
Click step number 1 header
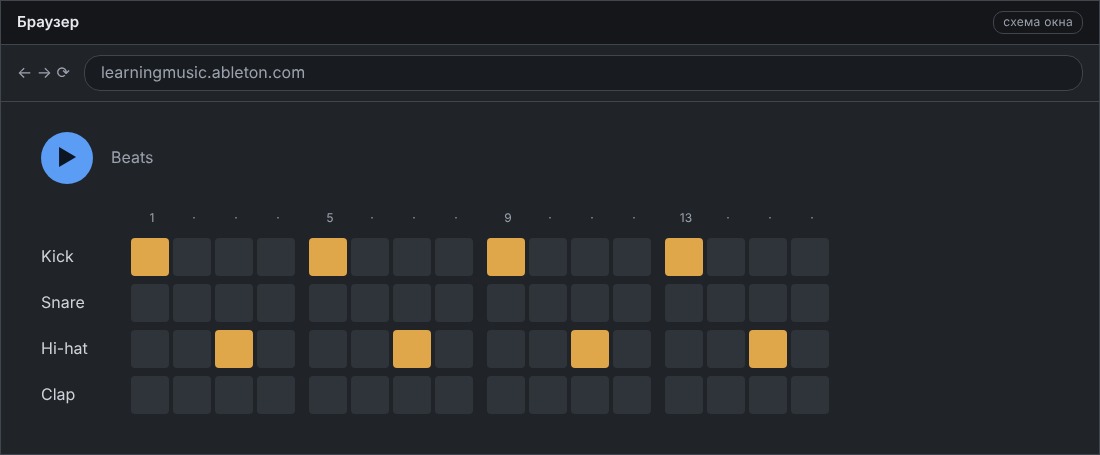coord(152,218)
